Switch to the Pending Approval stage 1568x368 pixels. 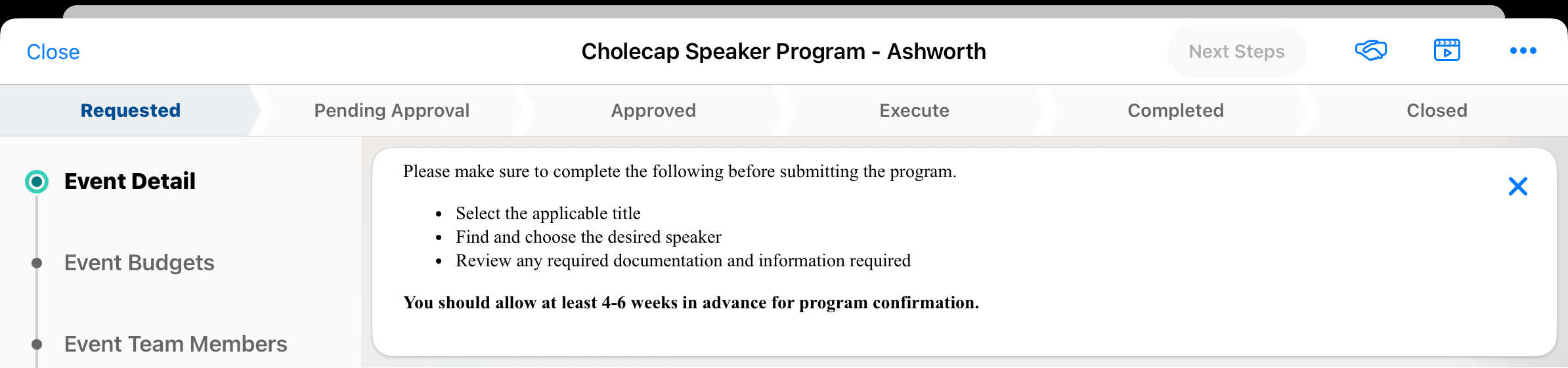click(x=391, y=110)
